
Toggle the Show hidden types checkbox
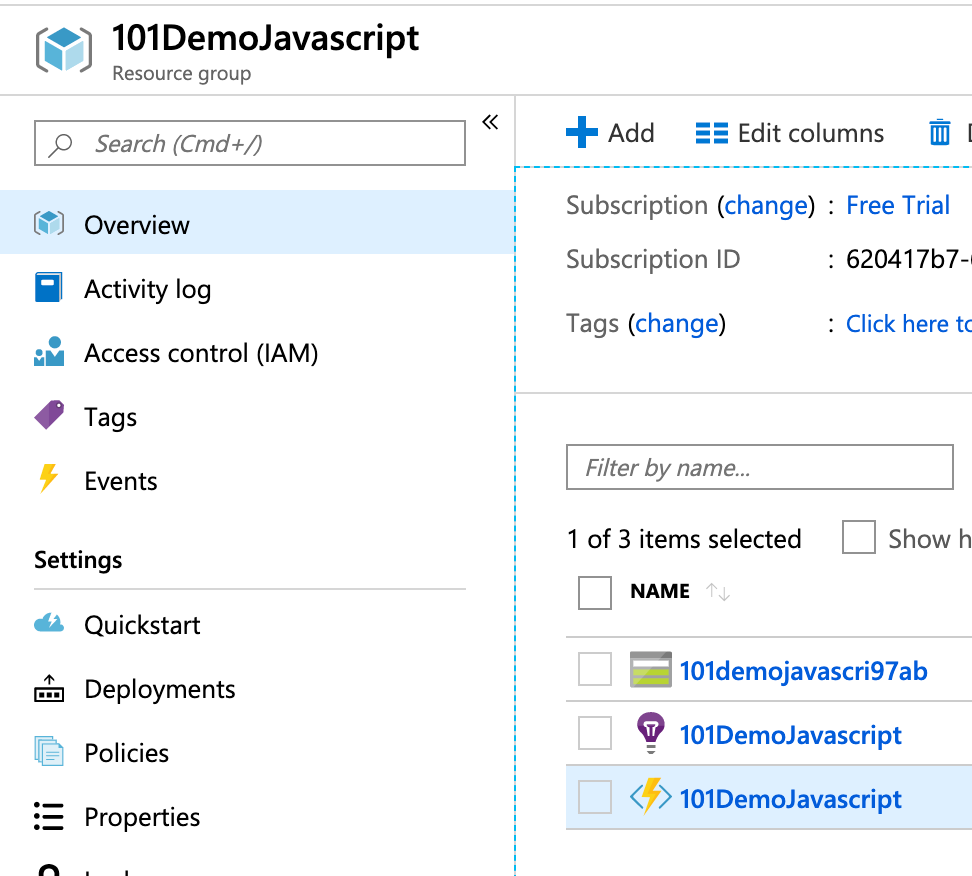859,537
